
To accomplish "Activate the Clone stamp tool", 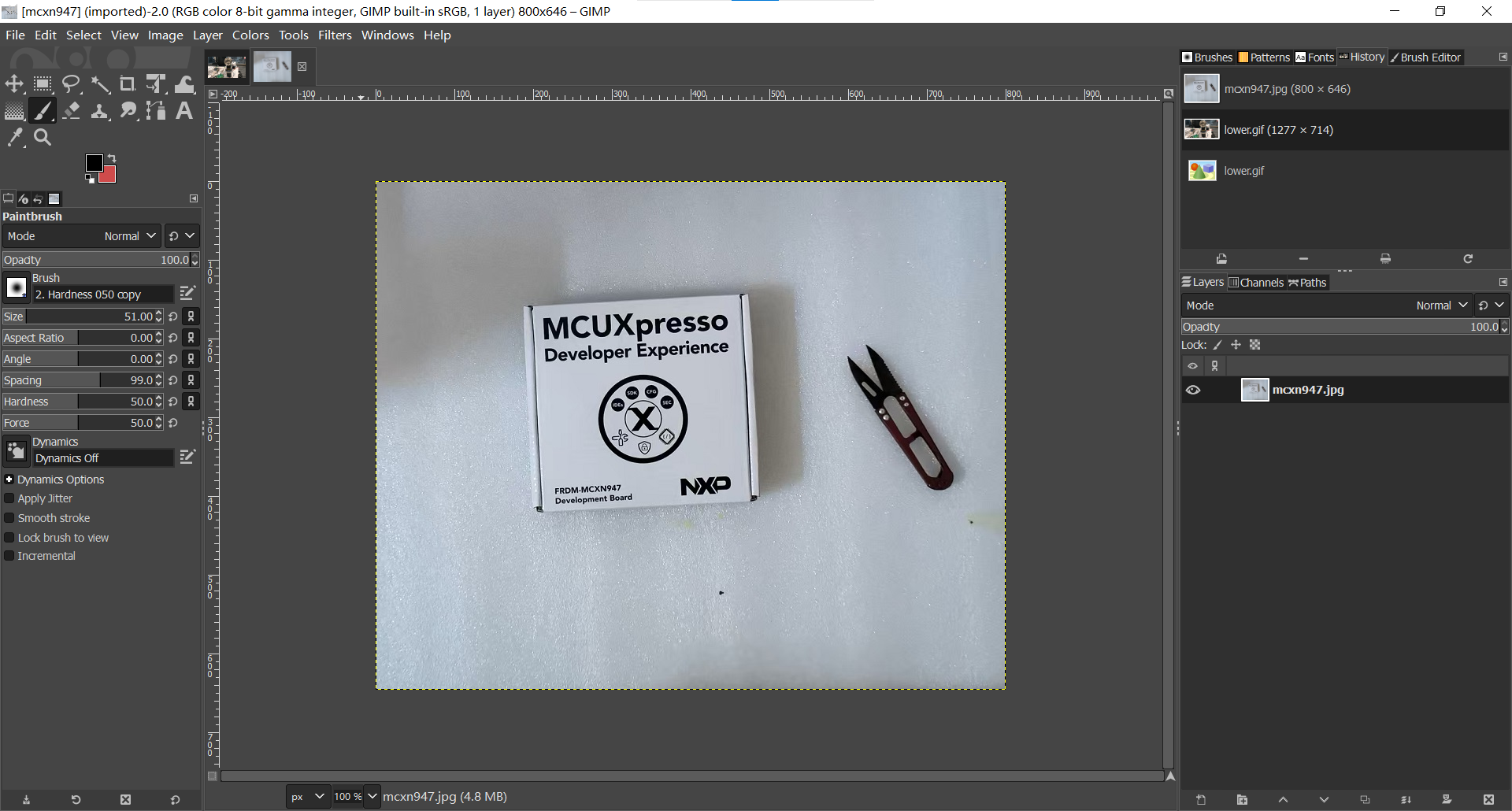I will [100, 111].
